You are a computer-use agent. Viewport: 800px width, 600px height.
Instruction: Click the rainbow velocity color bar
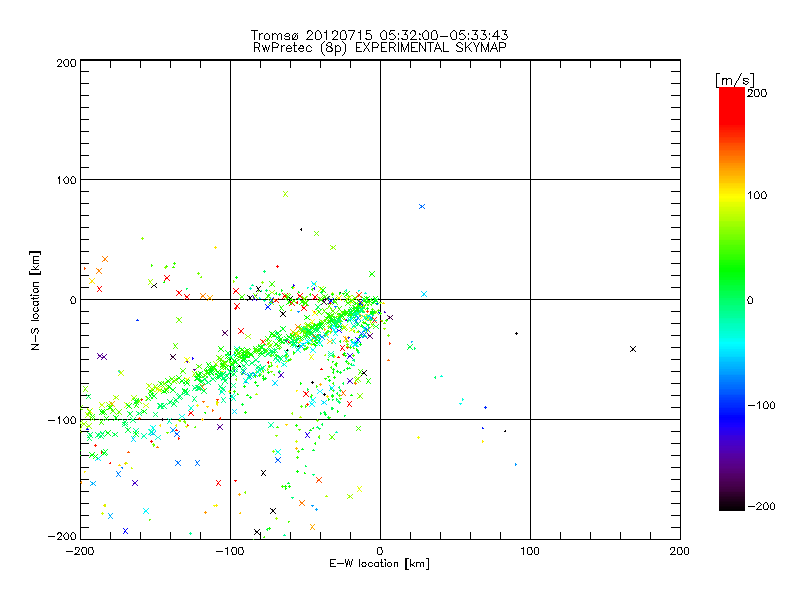click(x=732, y=299)
